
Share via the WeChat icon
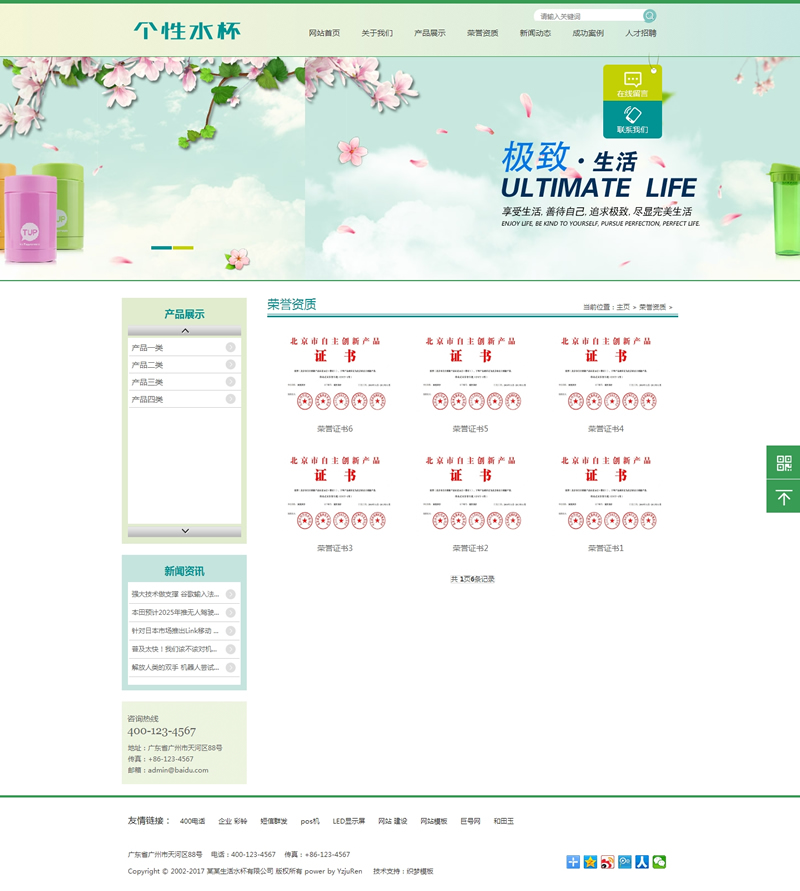pyautogui.click(x=659, y=862)
